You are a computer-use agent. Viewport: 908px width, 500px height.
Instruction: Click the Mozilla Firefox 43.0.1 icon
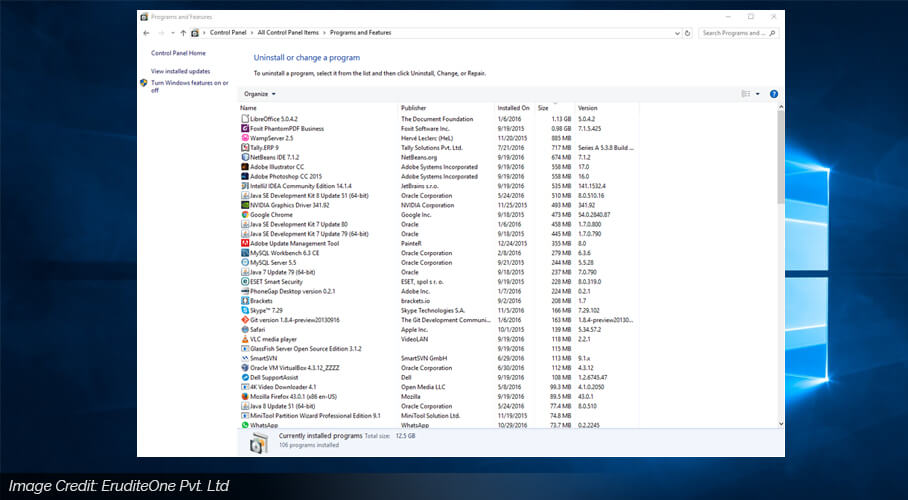pyautogui.click(x=245, y=397)
